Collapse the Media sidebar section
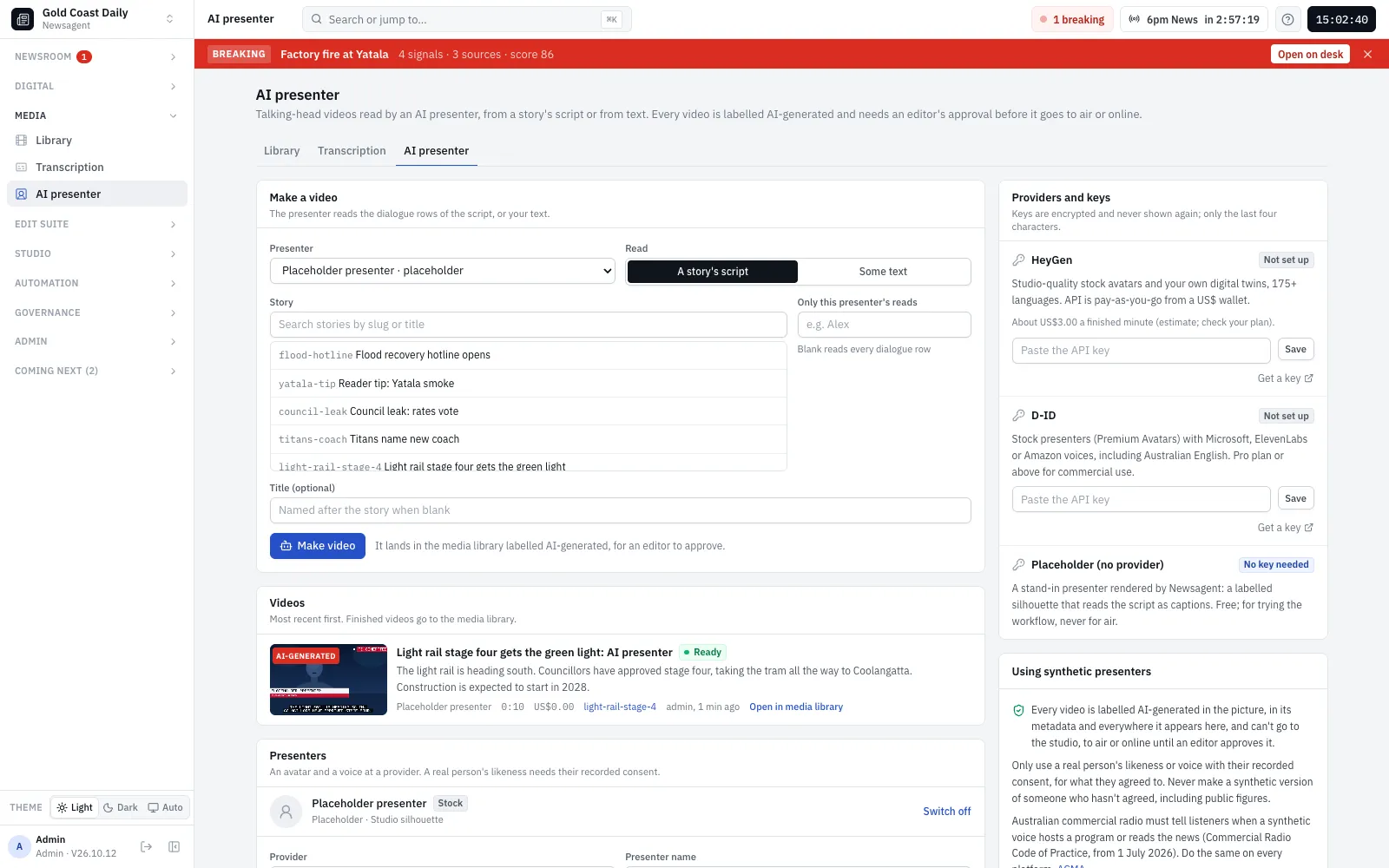 coord(97,115)
